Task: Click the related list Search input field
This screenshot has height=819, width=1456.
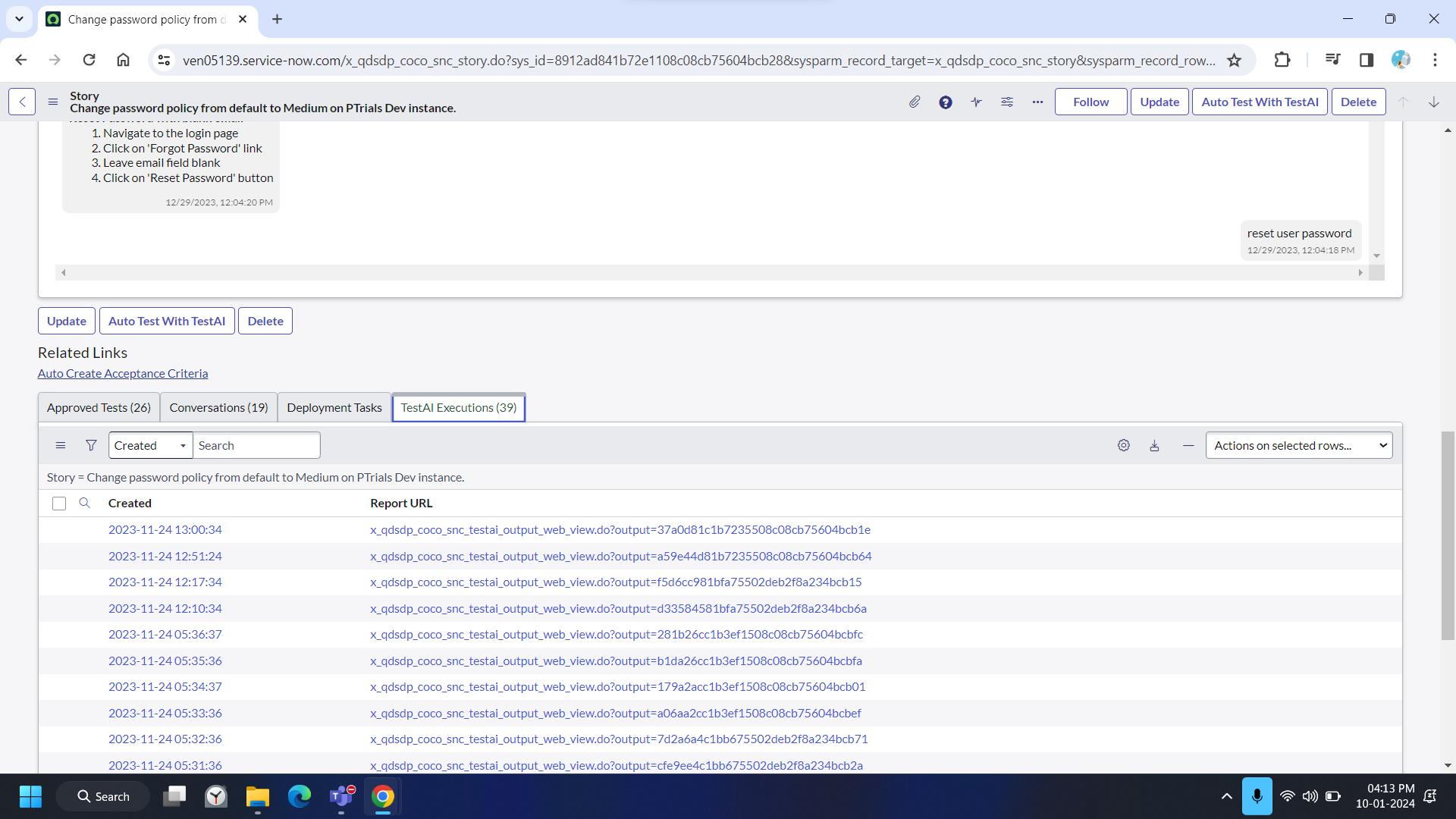Action: 256,445
